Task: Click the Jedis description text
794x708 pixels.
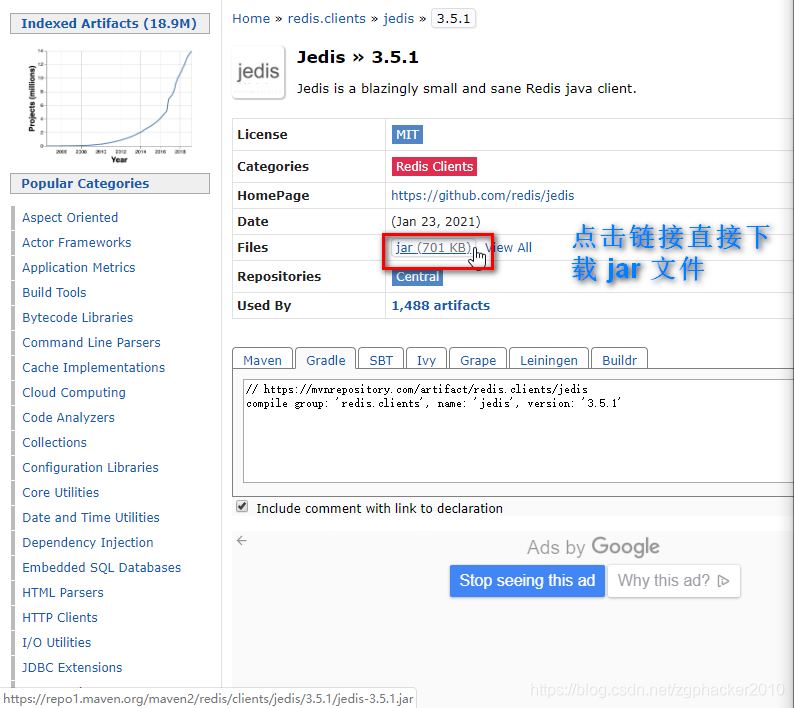Action: pyautogui.click(x=466, y=89)
